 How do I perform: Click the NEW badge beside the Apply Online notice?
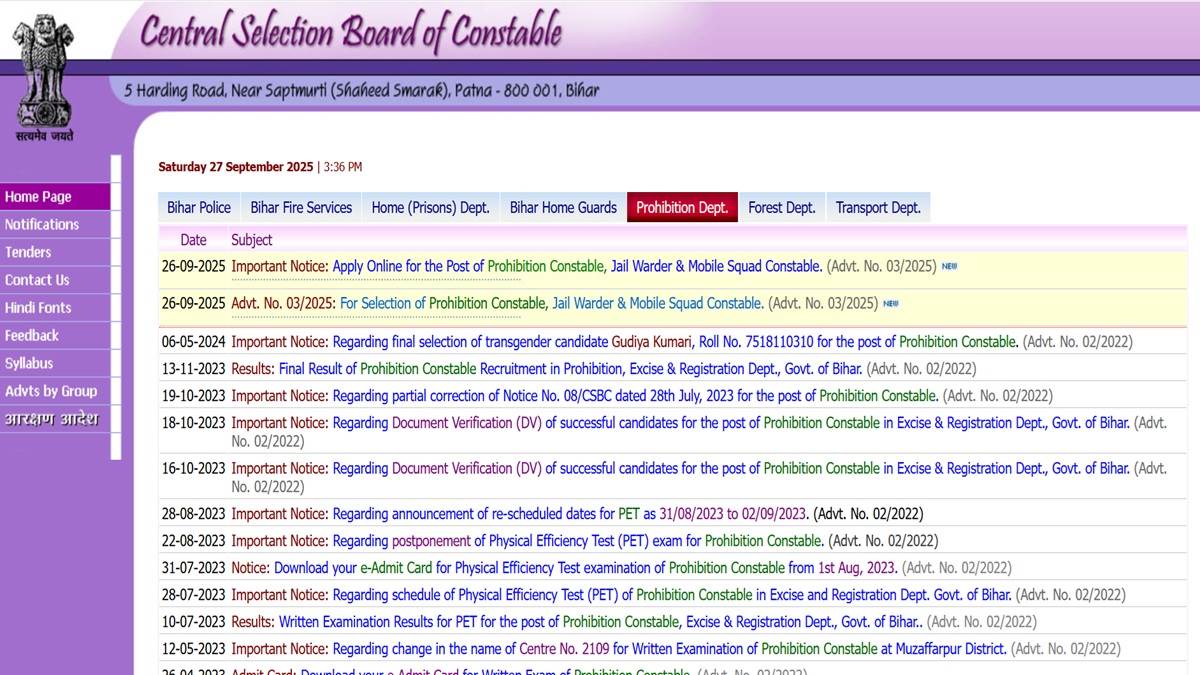[x=949, y=267]
